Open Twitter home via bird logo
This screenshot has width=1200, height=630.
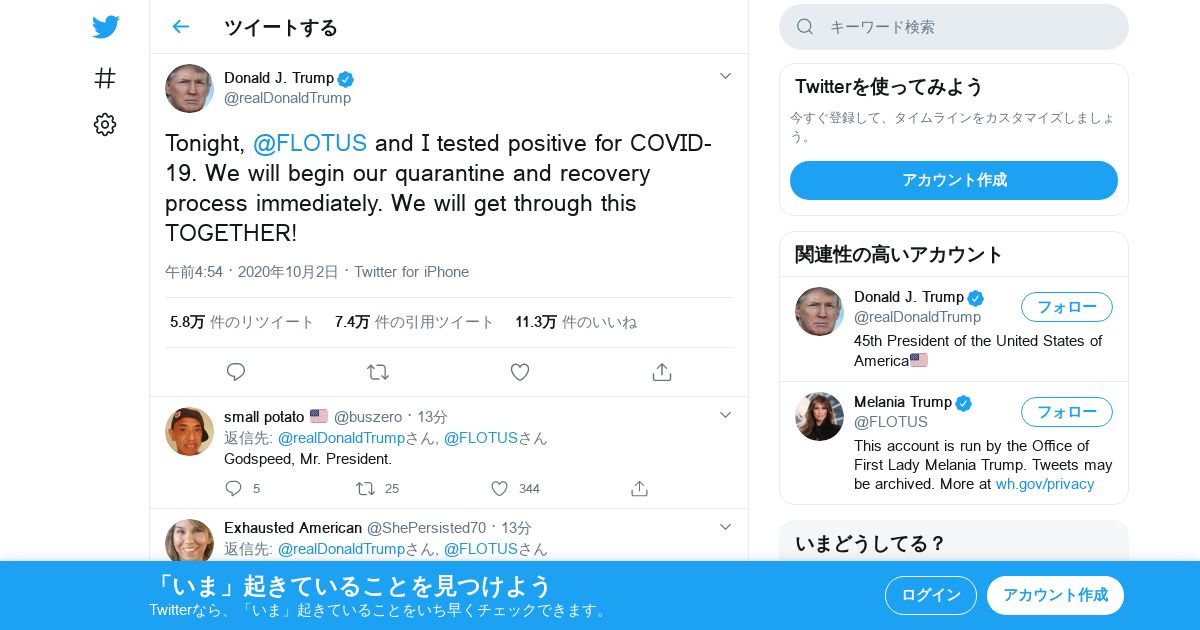pos(105,27)
